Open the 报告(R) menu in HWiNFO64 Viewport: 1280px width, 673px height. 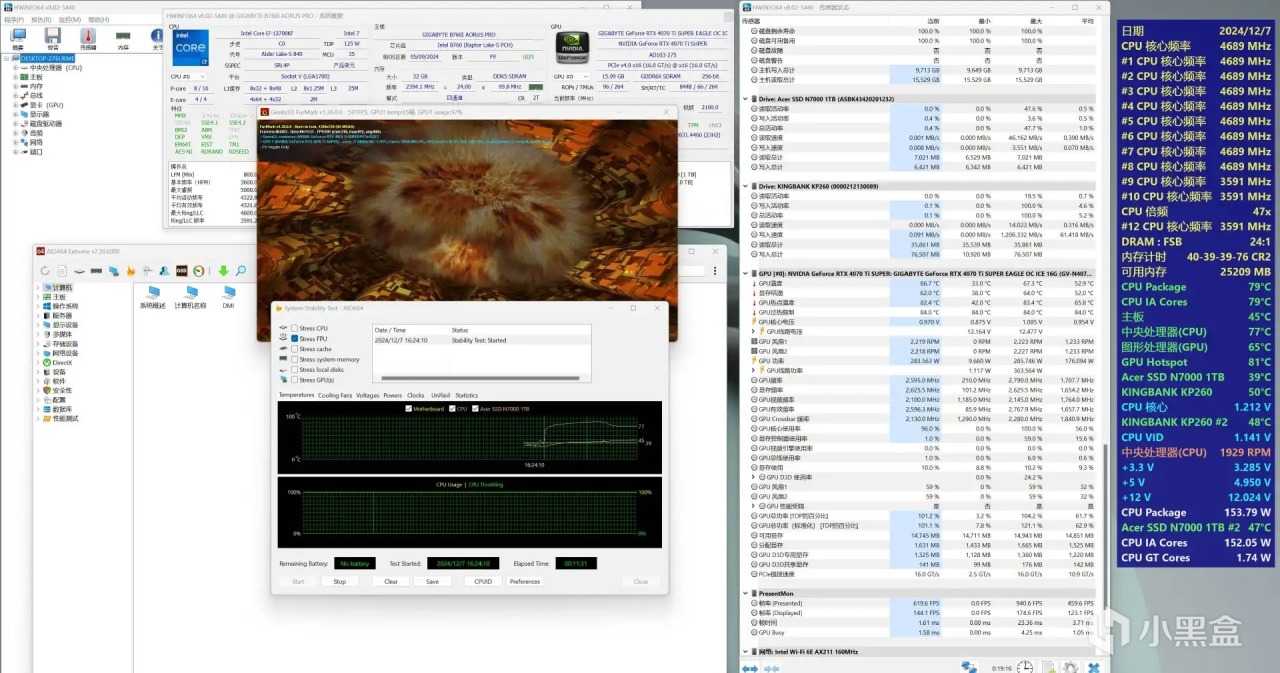tap(41, 19)
